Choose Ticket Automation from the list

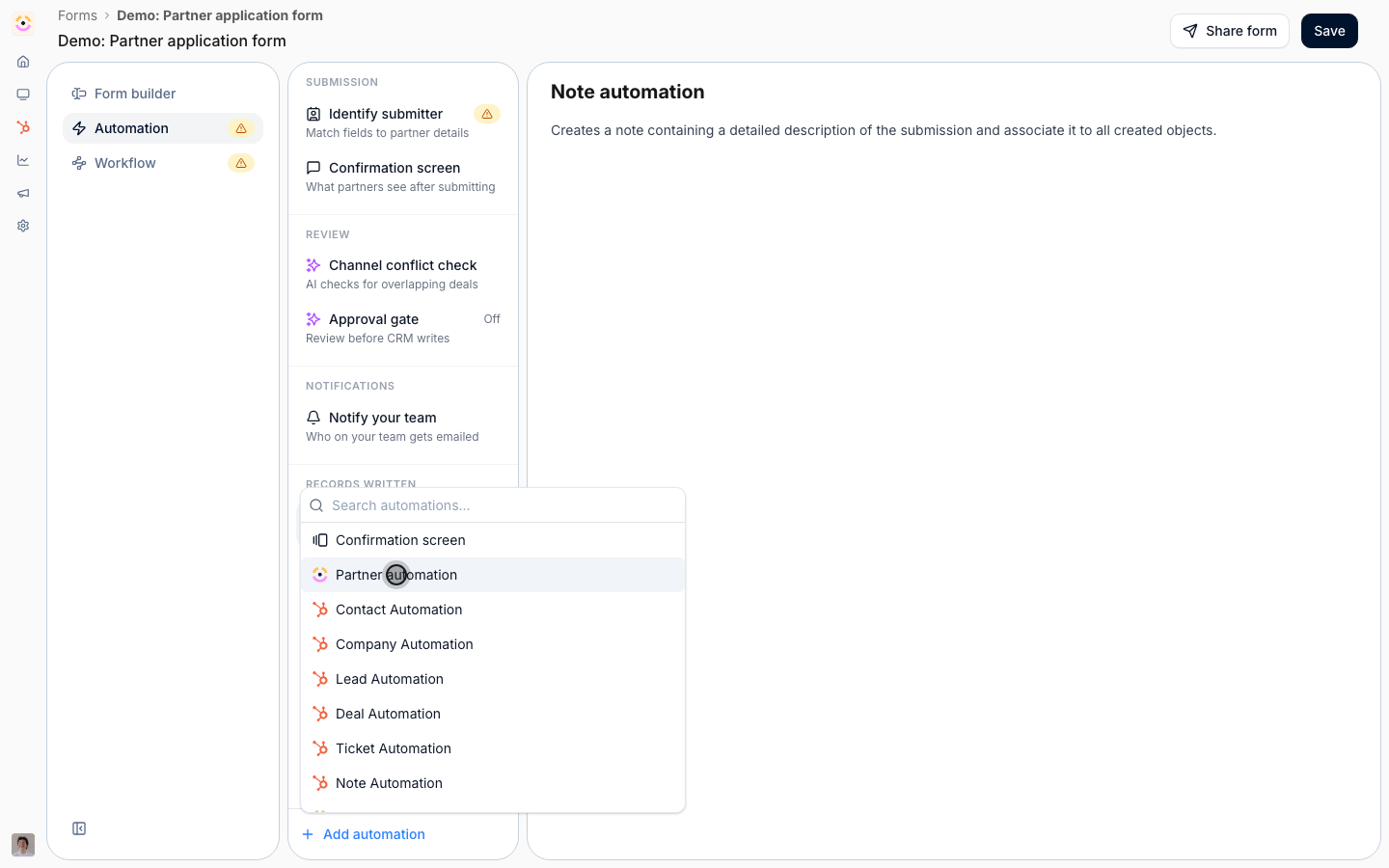(x=493, y=748)
